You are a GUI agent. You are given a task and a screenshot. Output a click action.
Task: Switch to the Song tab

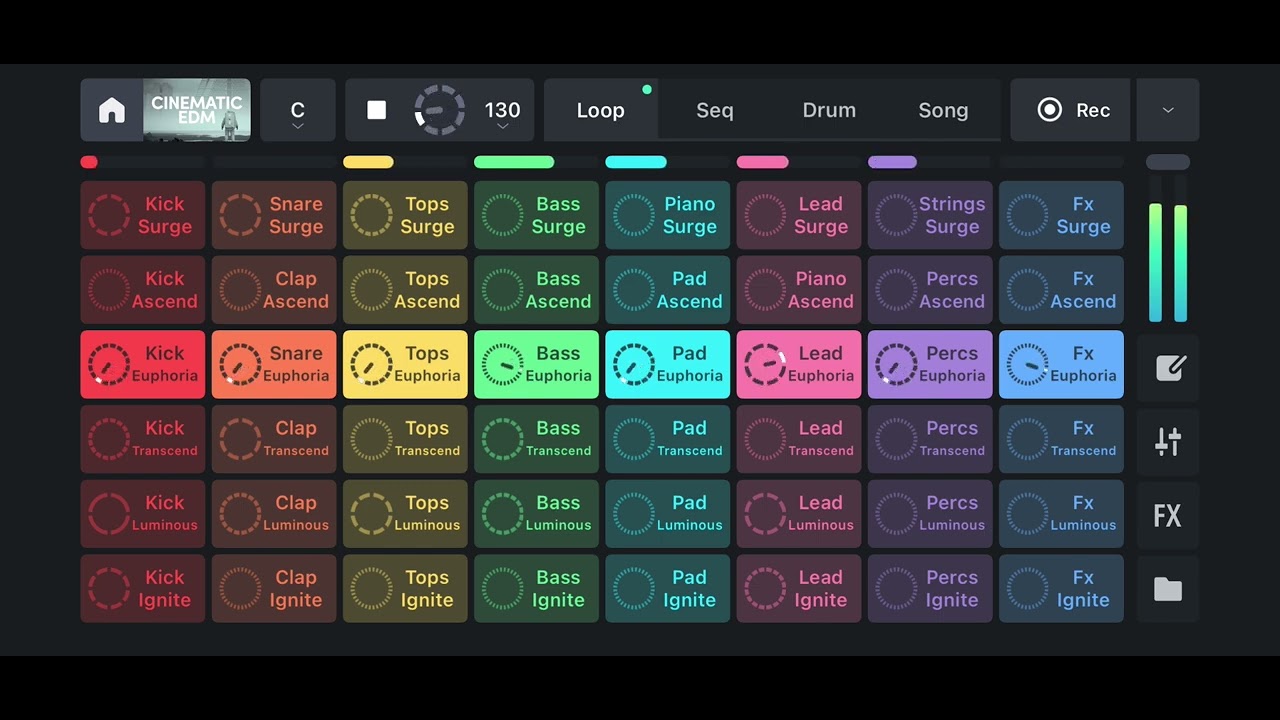943,110
